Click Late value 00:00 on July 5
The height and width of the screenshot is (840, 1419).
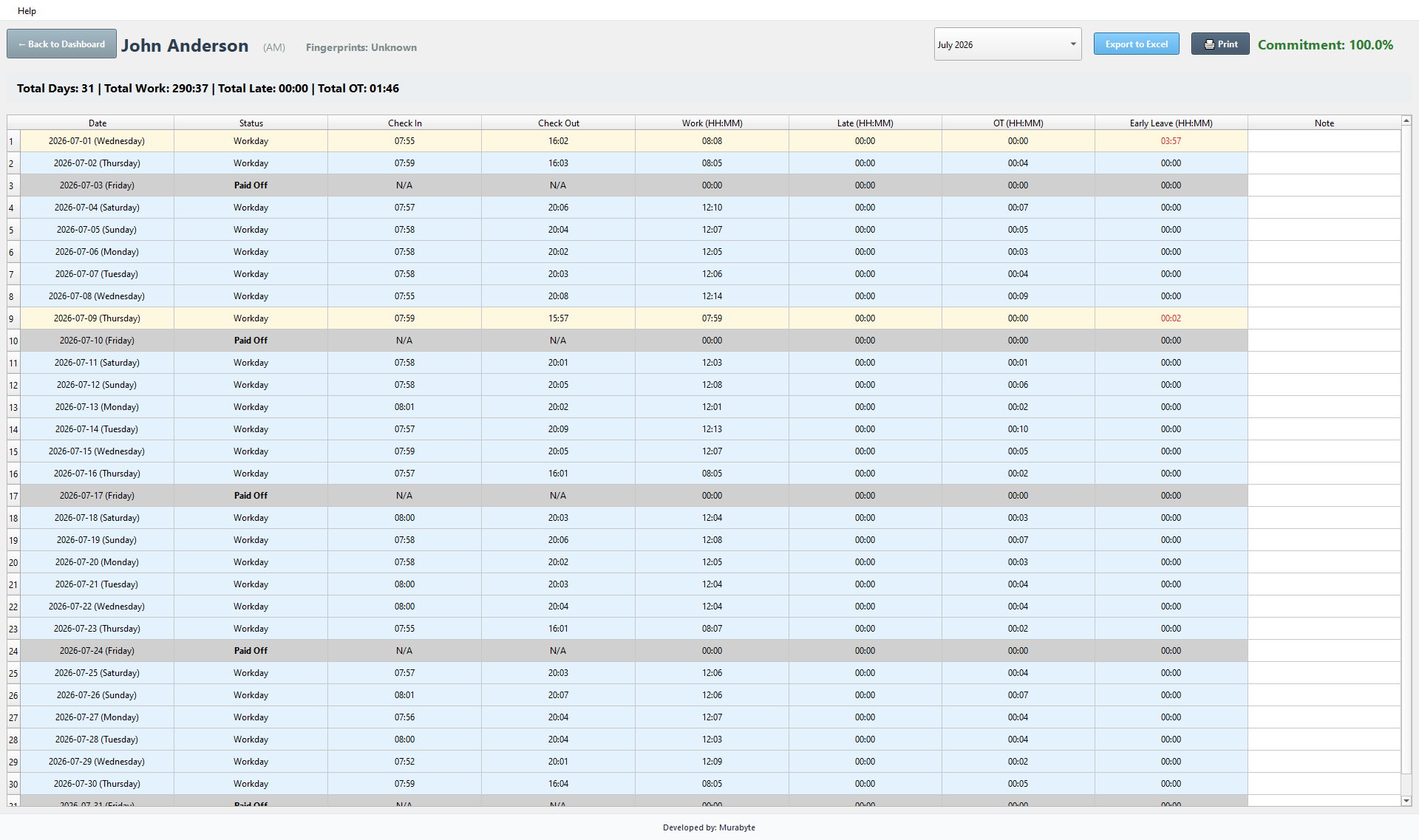point(865,230)
